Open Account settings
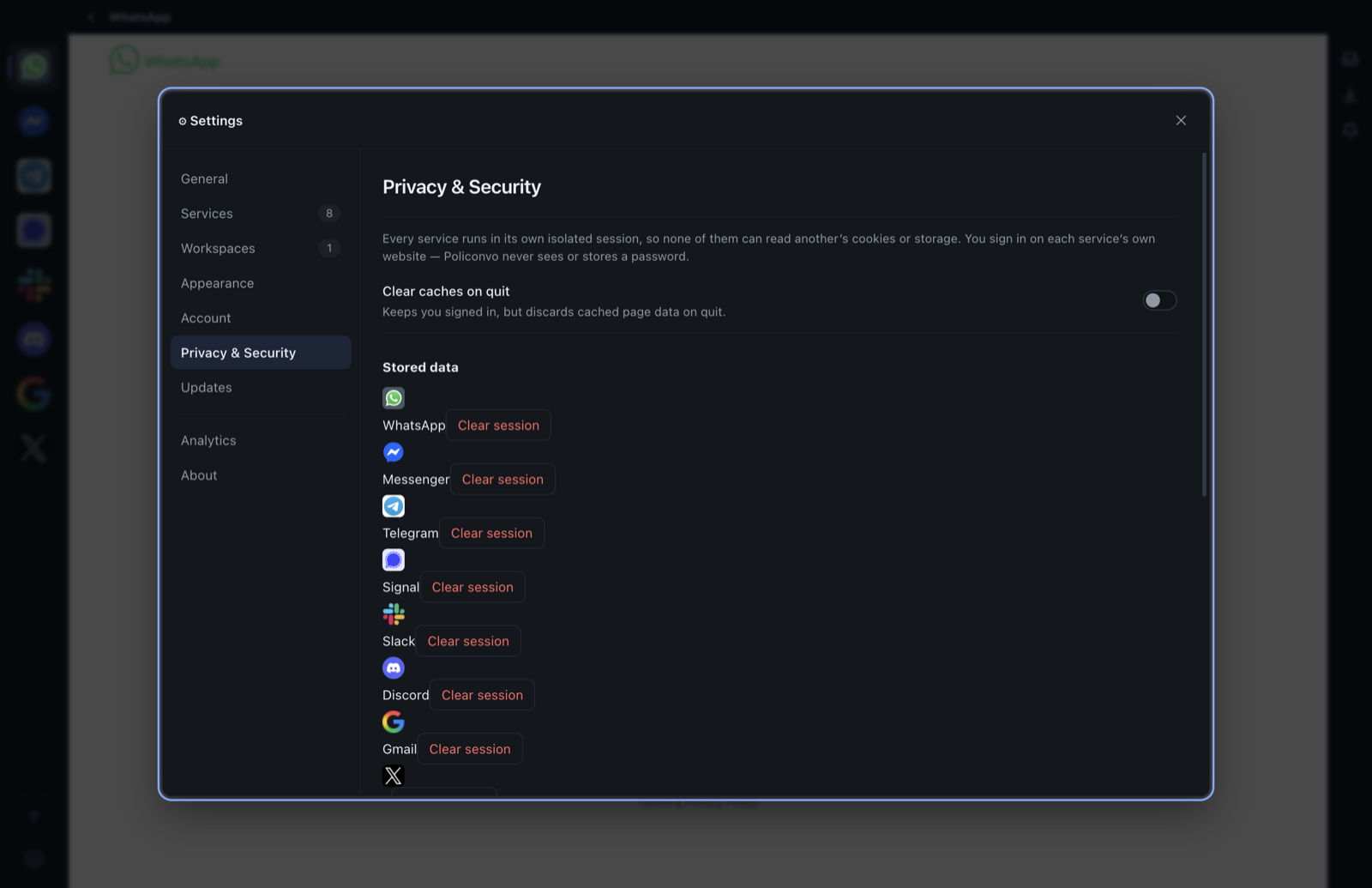Screen dimensions: 1372x888 pyautogui.click(x=261, y=318)
